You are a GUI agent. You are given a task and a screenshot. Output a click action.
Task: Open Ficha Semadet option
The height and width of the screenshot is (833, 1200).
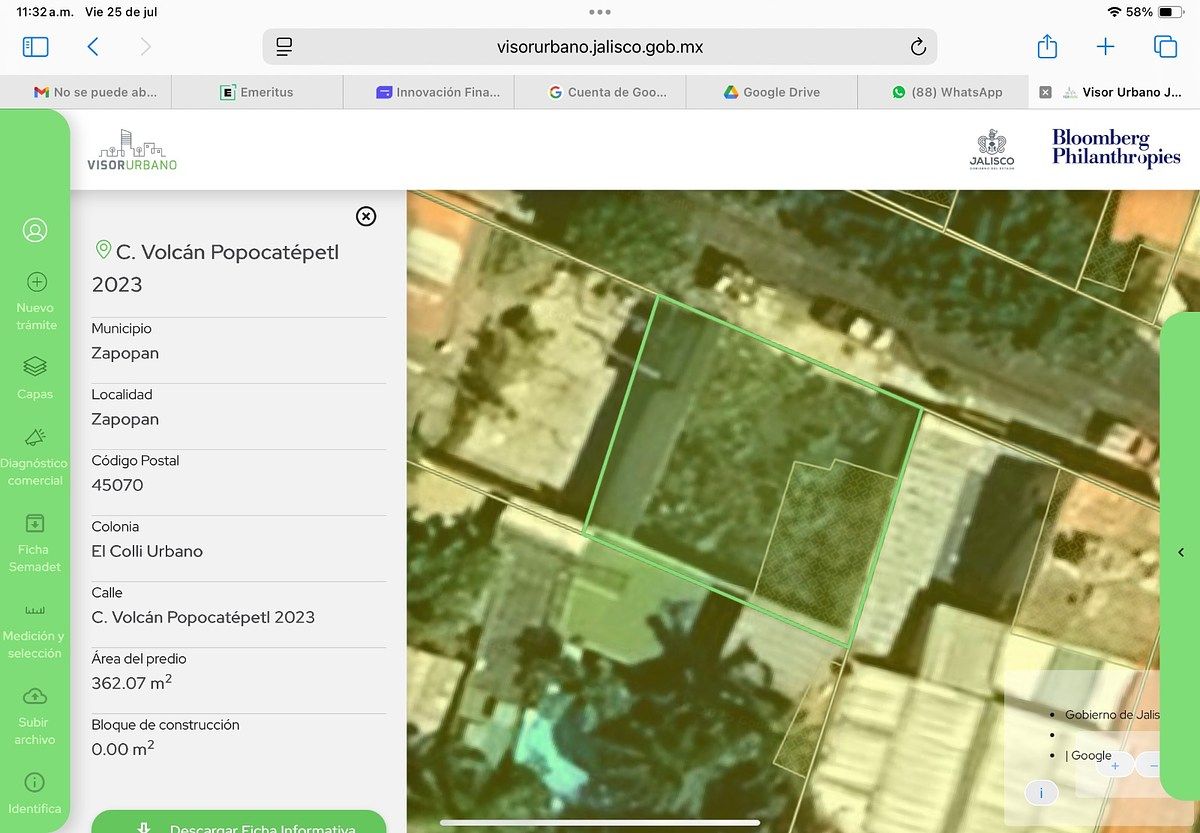pos(35,541)
